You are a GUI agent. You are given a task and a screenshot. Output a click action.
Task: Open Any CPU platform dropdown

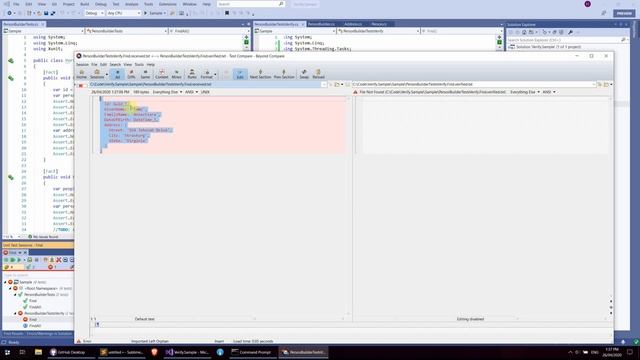click(124, 13)
